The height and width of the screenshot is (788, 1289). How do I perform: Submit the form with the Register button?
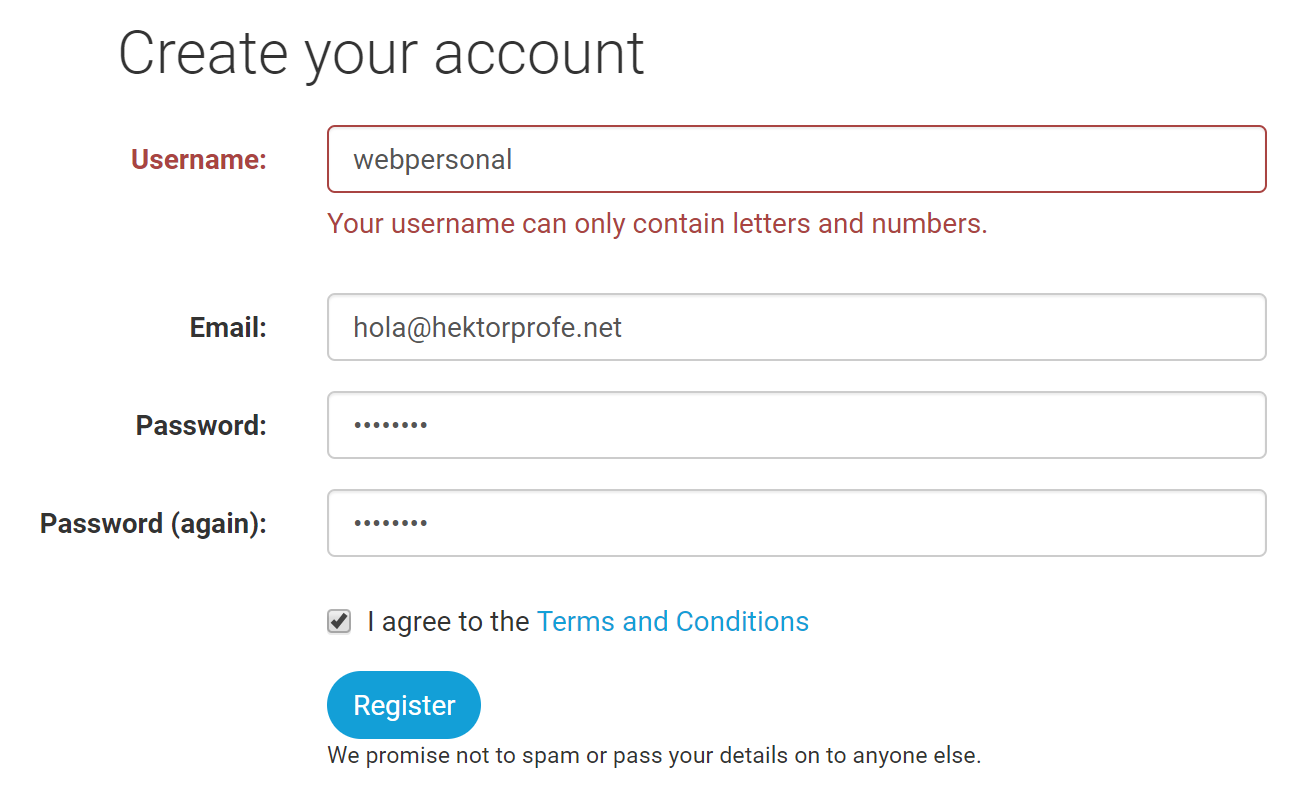(x=404, y=705)
